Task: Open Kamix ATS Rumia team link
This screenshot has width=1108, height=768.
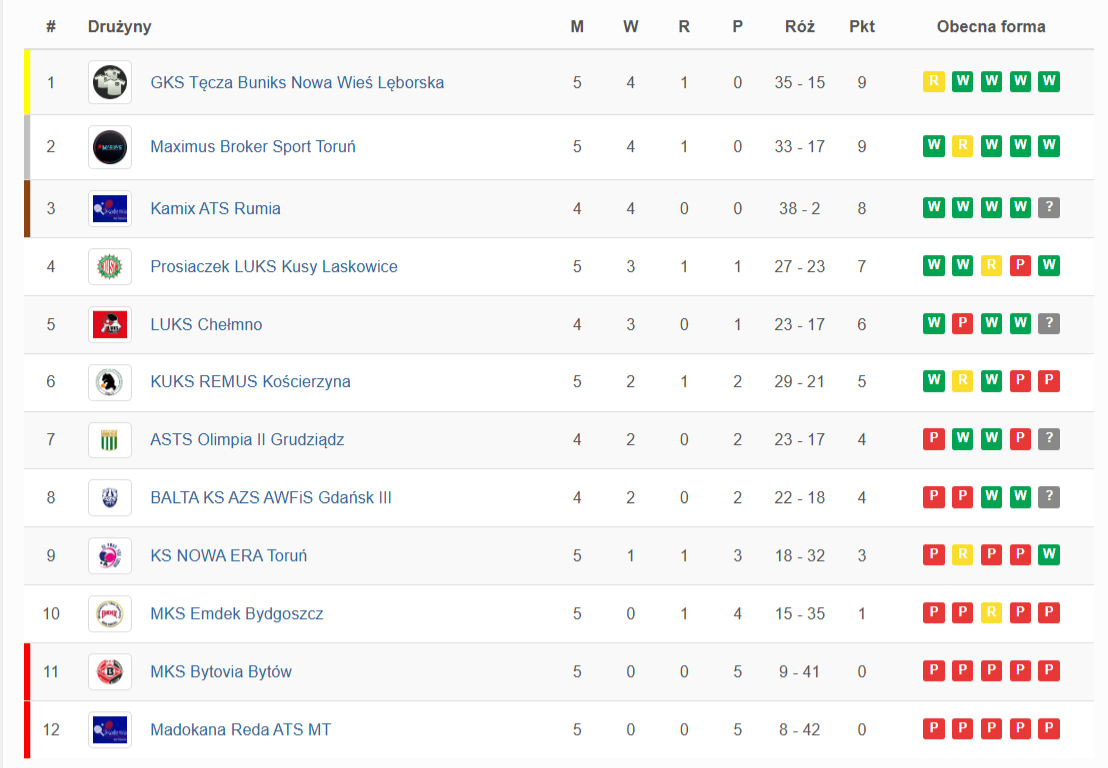Action: (215, 208)
